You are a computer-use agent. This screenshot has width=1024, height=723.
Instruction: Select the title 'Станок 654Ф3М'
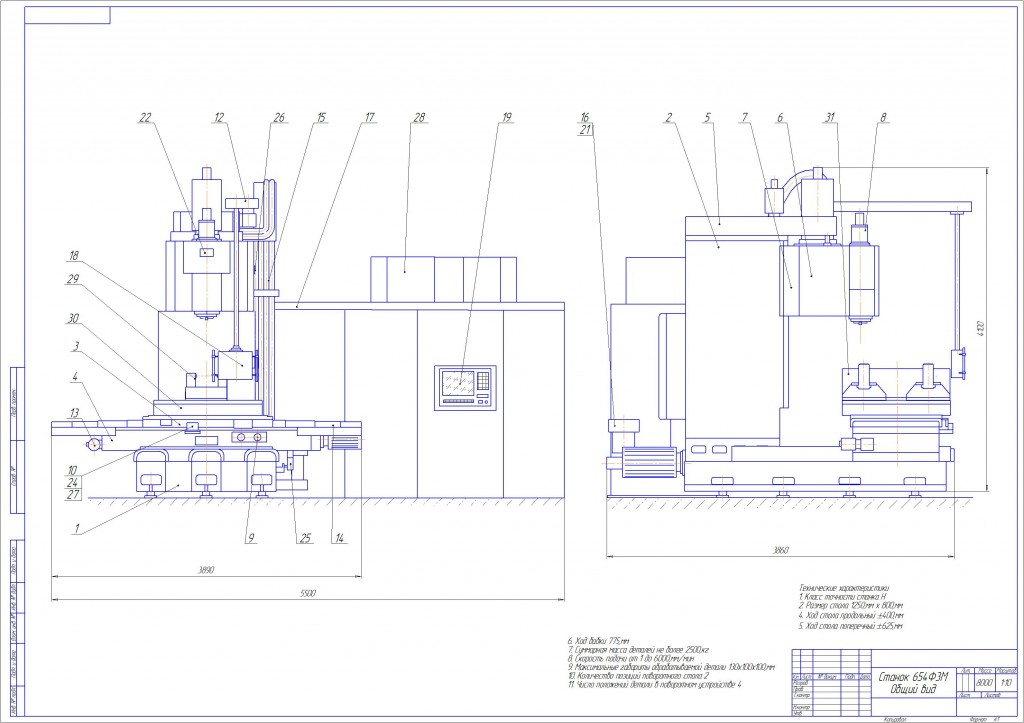point(913,677)
